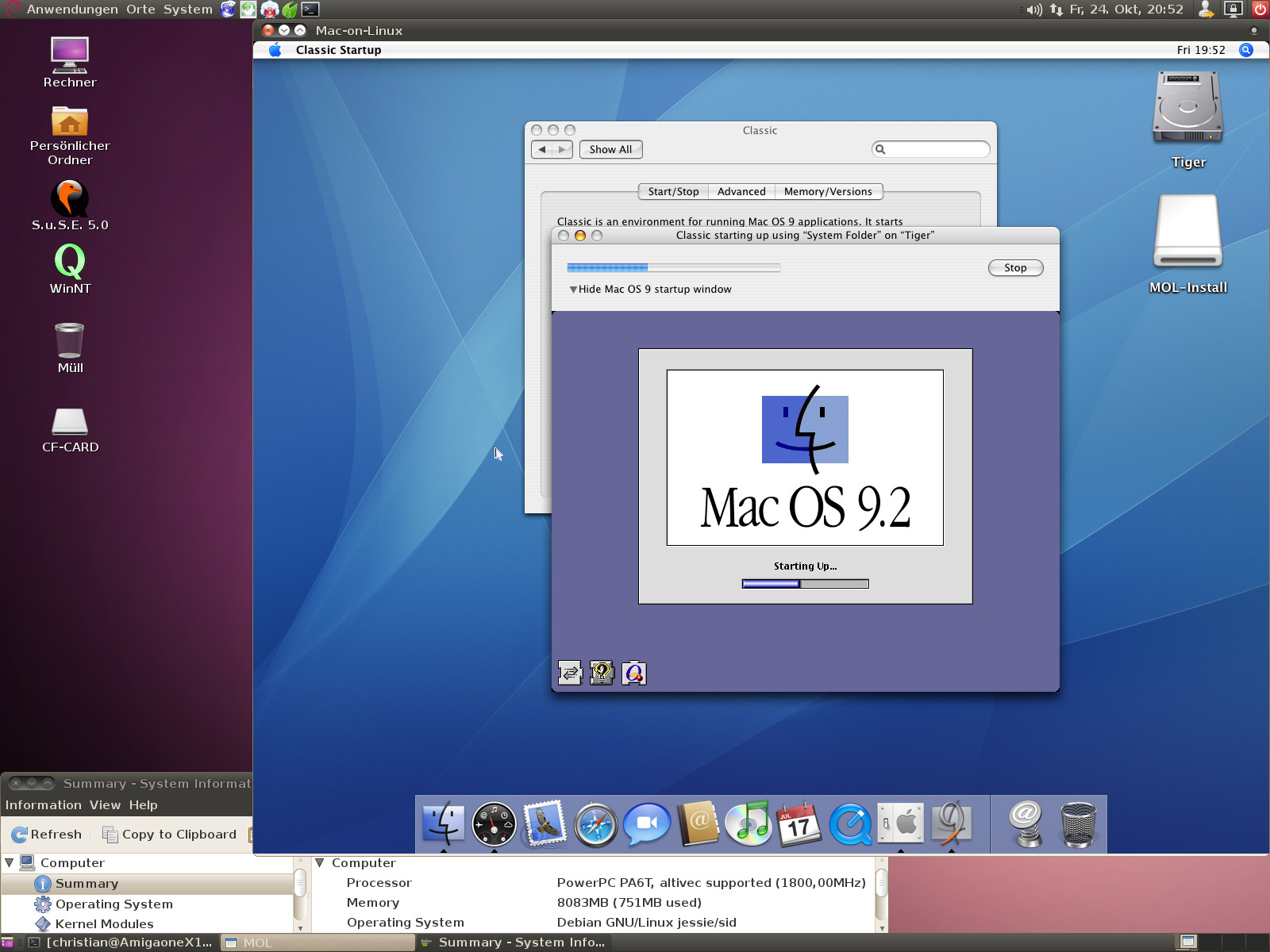Open iCal calendar from the Dock

coord(799,824)
